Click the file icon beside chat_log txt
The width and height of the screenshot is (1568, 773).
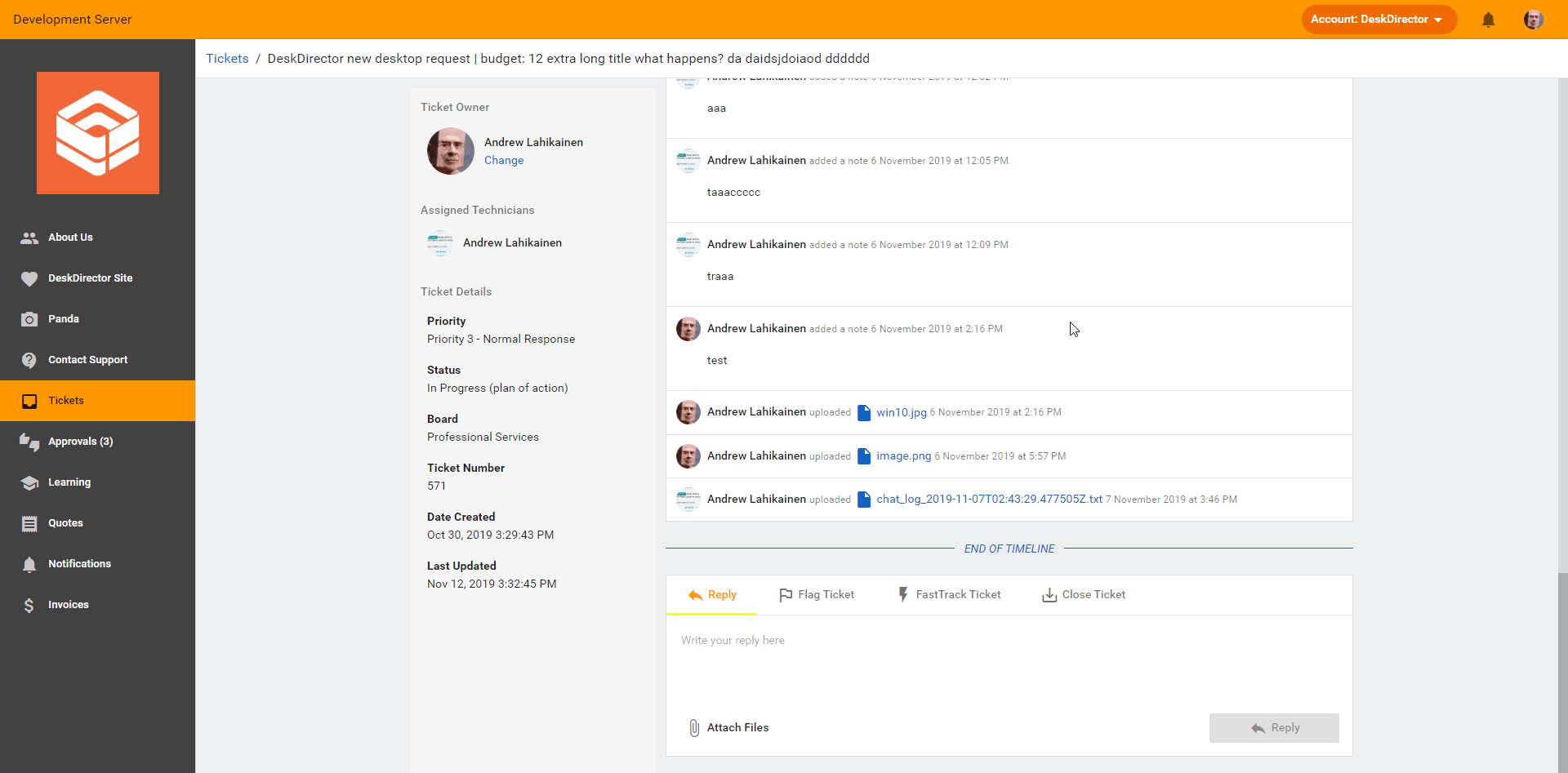(864, 500)
